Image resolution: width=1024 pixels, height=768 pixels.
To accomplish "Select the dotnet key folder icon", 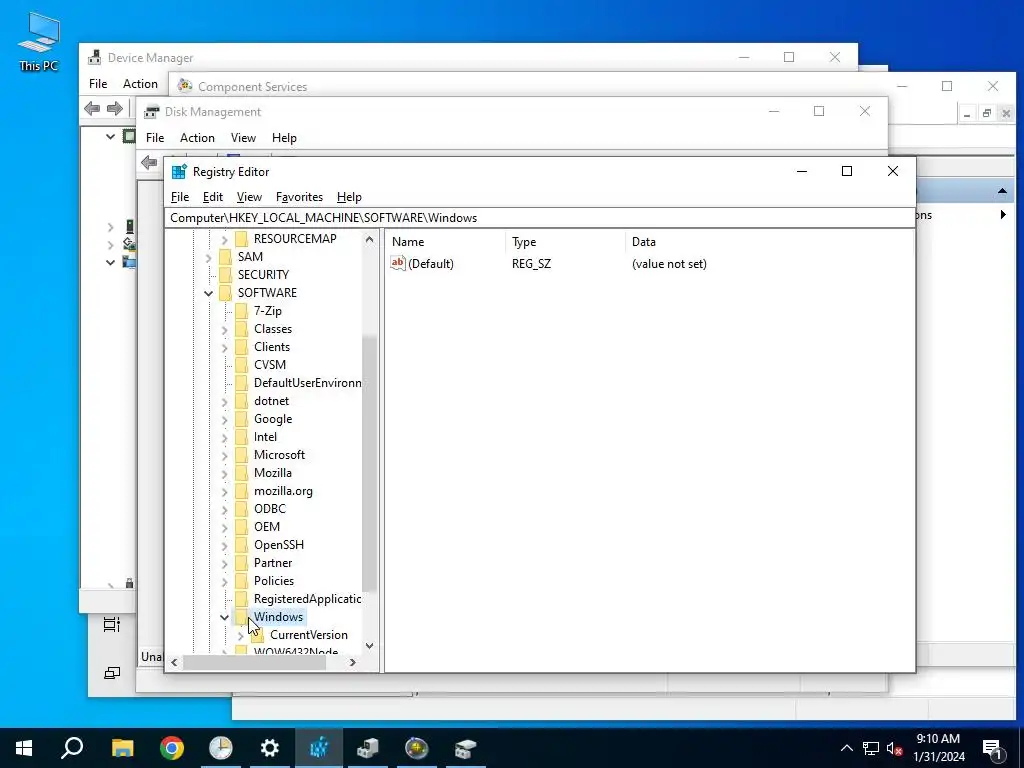I will click(x=241, y=401).
